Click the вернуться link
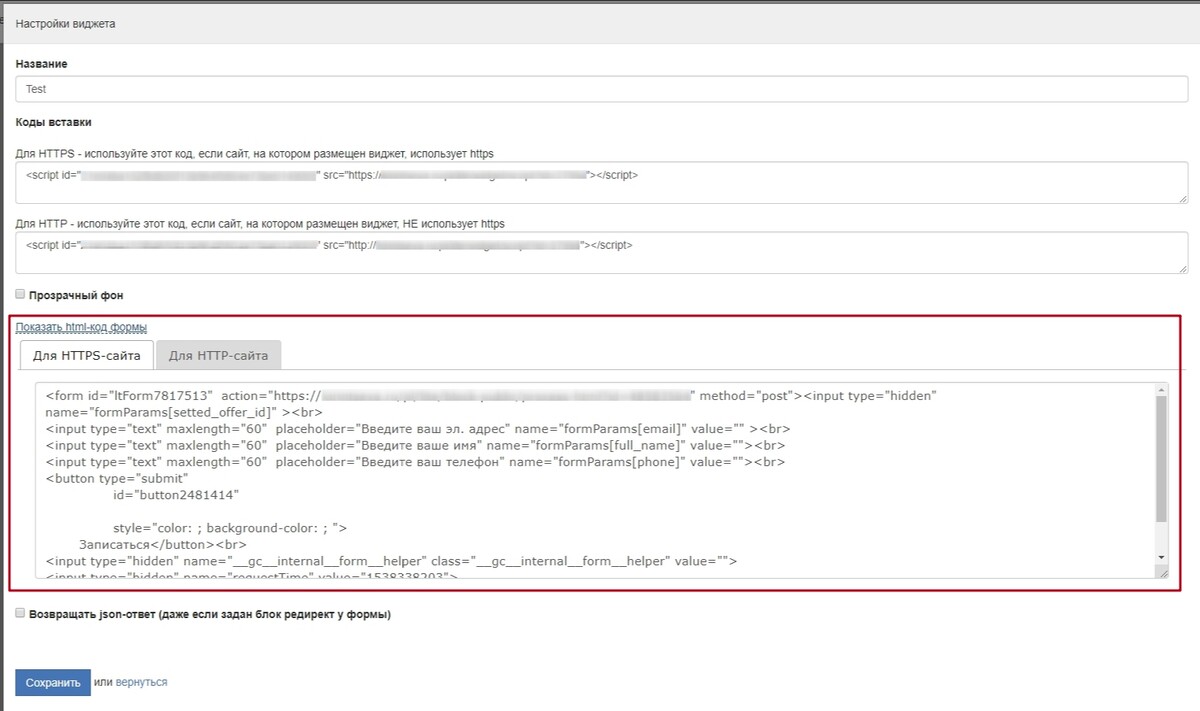Image resolution: width=1200 pixels, height=711 pixels. click(141, 682)
